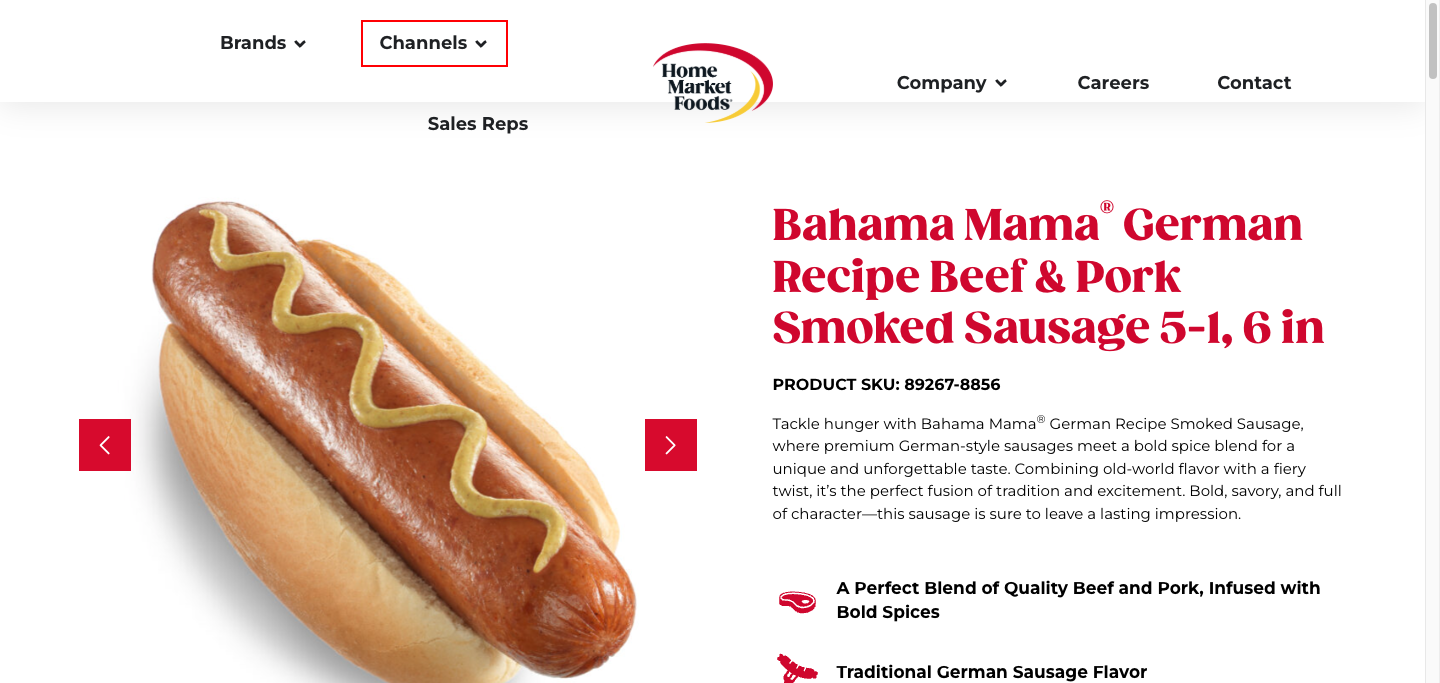Click the sausage links icon near German flavor
Screen dimensions: 1440x683
point(797,668)
